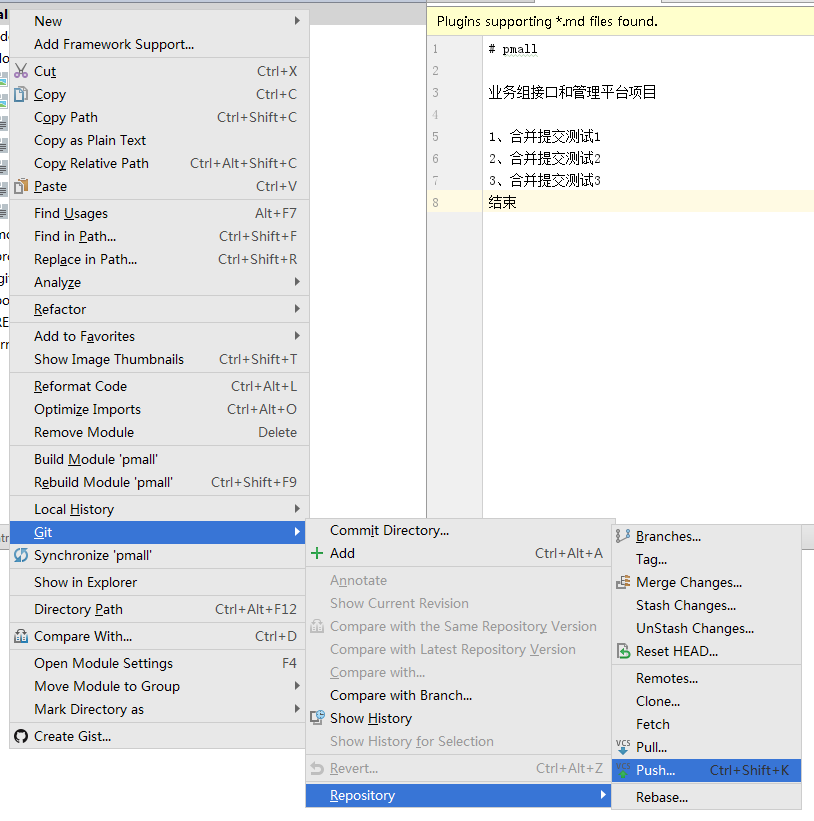Expand the New submenu arrow
Viewport: 814px width, 821px height.
(297, 20)
